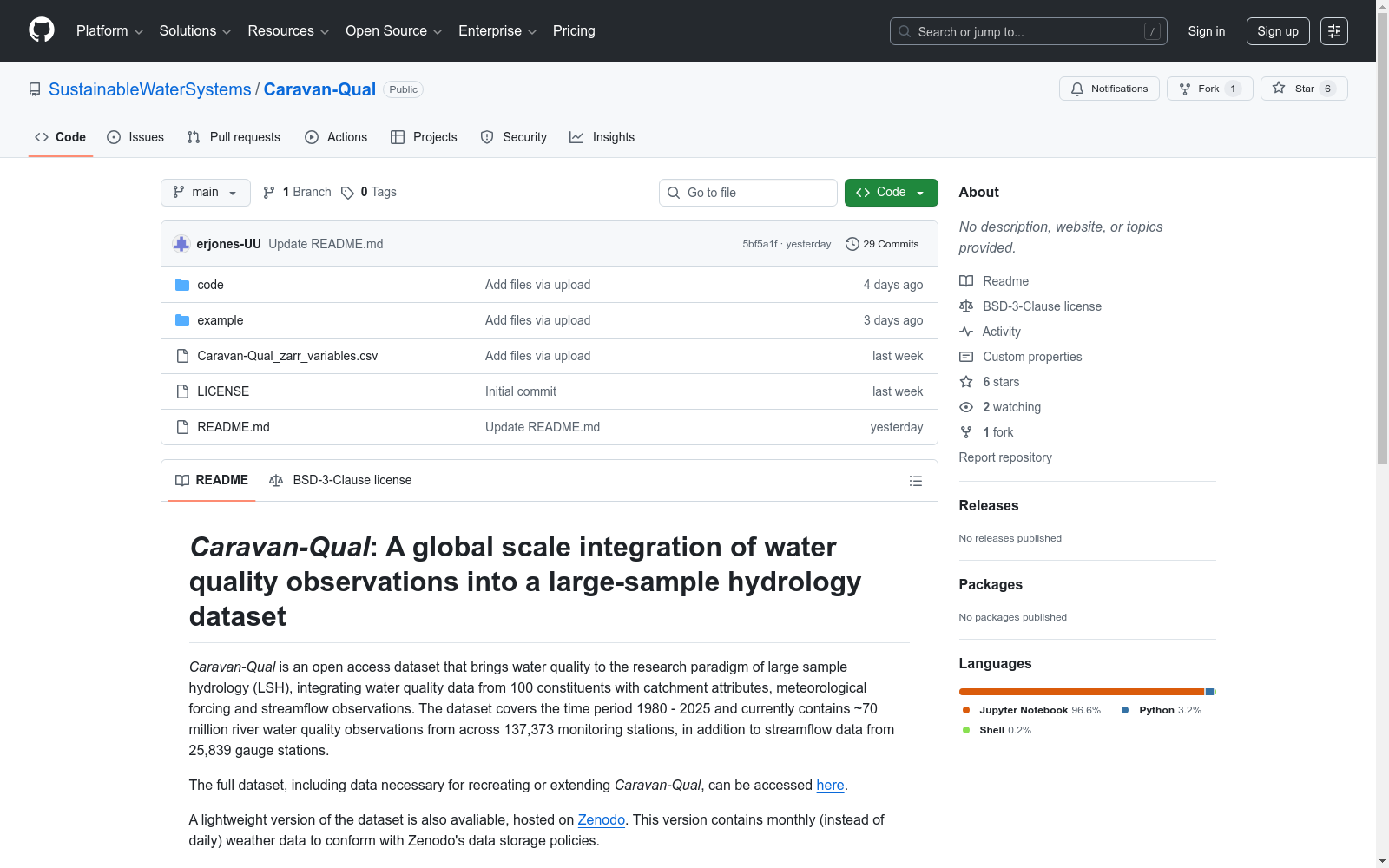Click the Caravan-Qual_zarr_variables.csv file icon
The height and width of the screenshot is (868, 1389).
coord(182,356)
